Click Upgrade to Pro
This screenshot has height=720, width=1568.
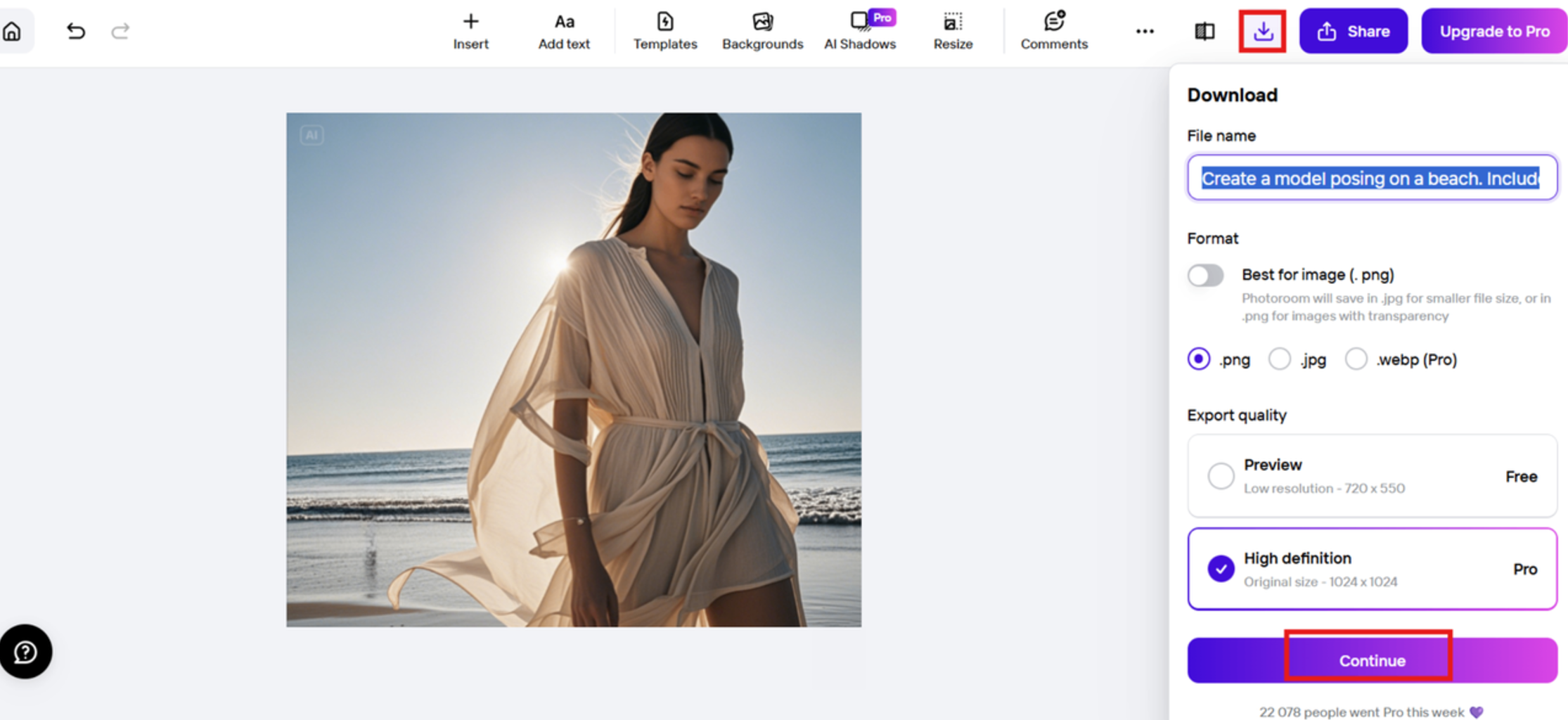(1494, 31)
